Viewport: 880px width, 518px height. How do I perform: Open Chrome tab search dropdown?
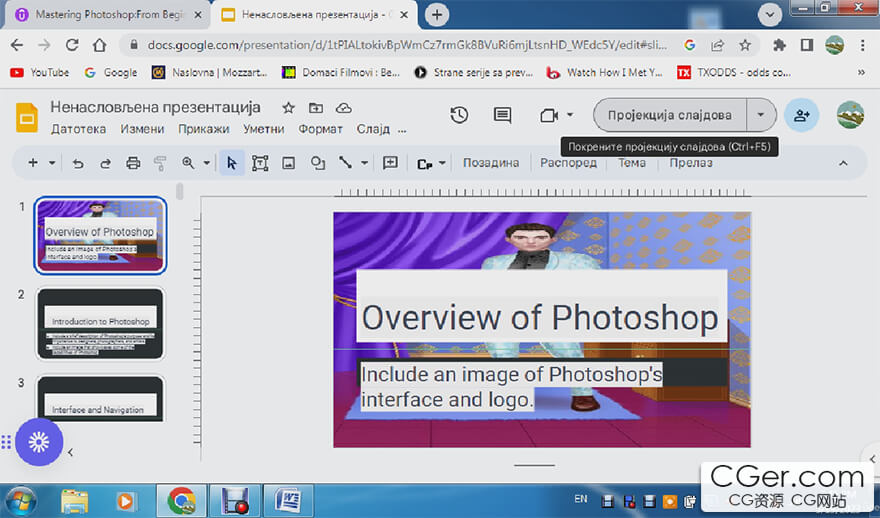tap(769, 15)
